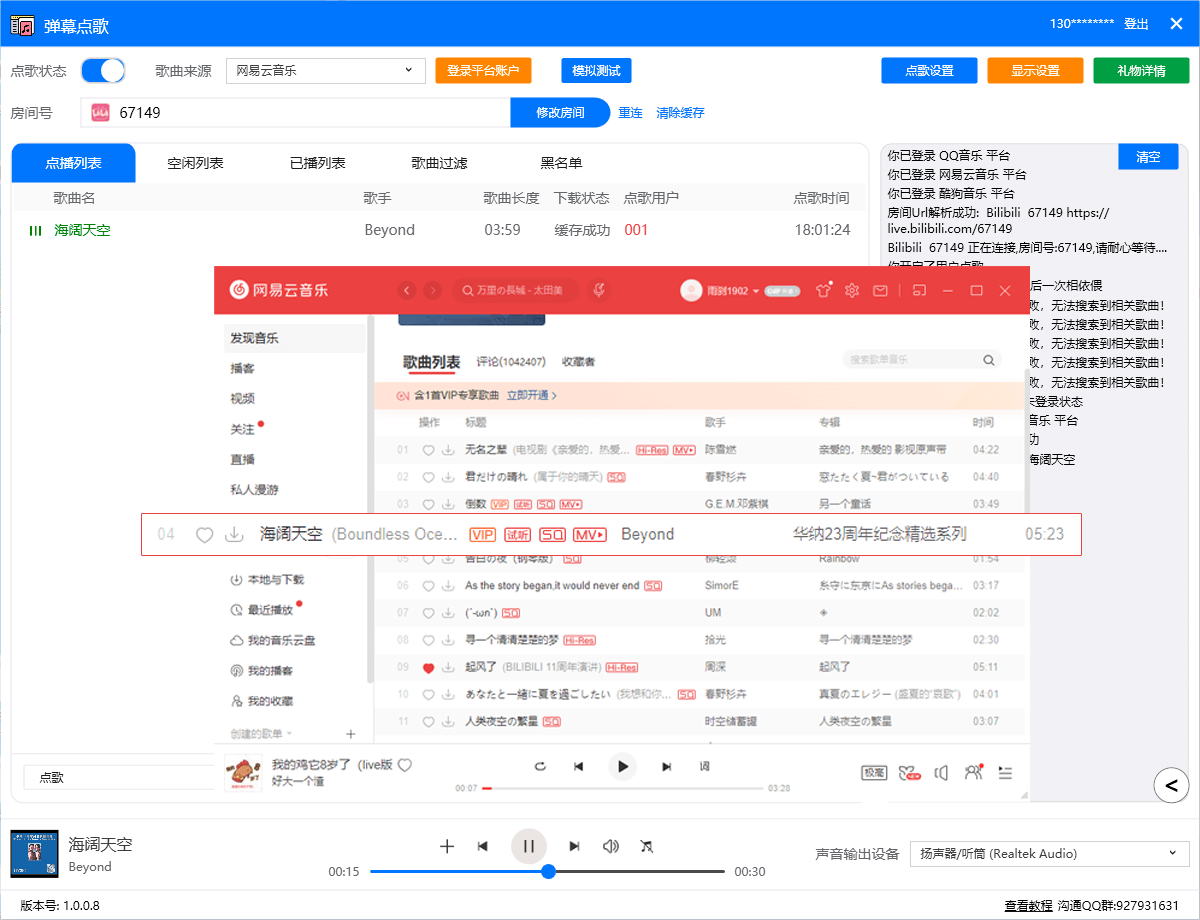Open the playlist queue icon in 网易云音乐

click(1005, 772)
